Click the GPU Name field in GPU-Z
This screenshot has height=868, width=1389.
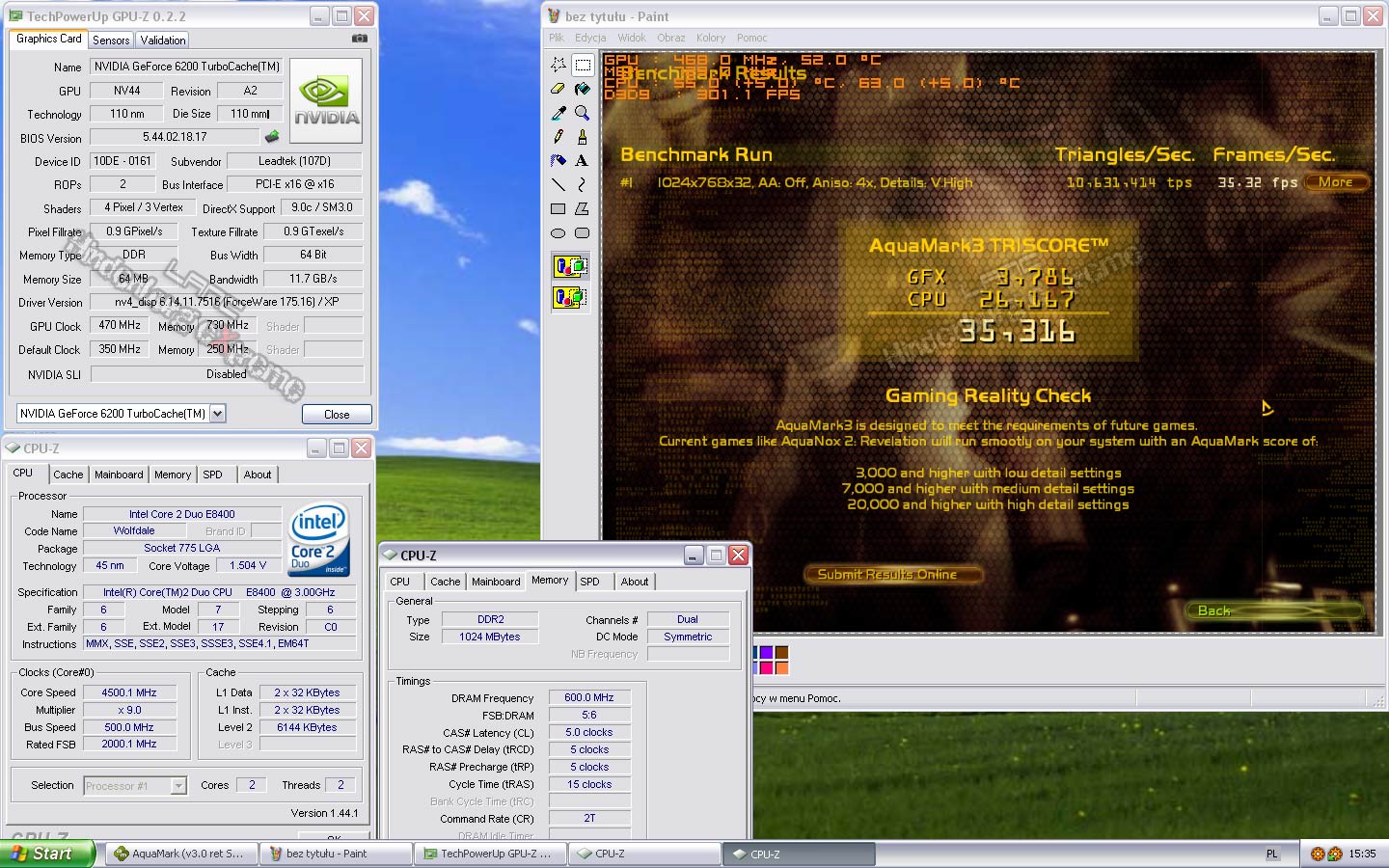(x=186, y=67)
